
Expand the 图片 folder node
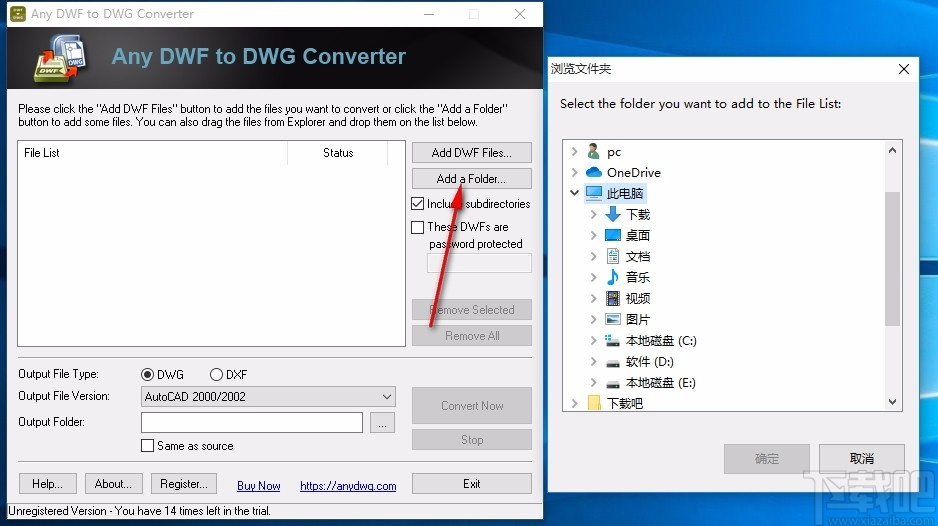(593, 319)
